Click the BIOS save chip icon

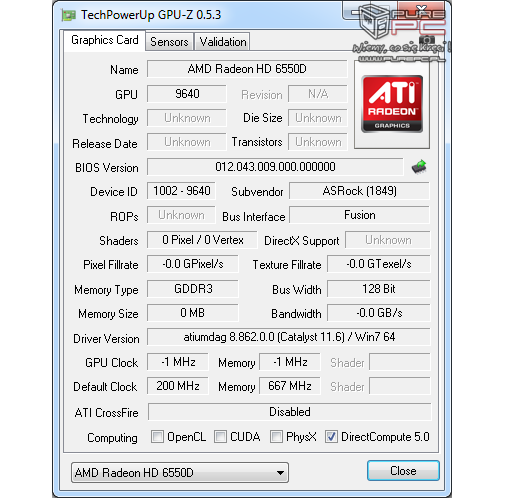tap(419, 166)
